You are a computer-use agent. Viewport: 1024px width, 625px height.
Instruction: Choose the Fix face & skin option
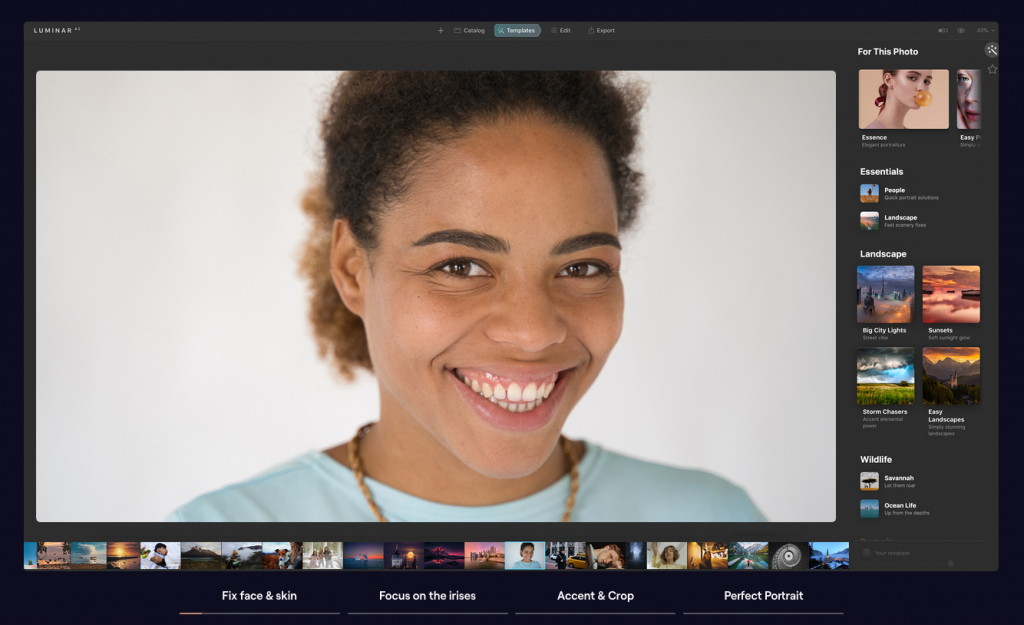click(259, 596)
